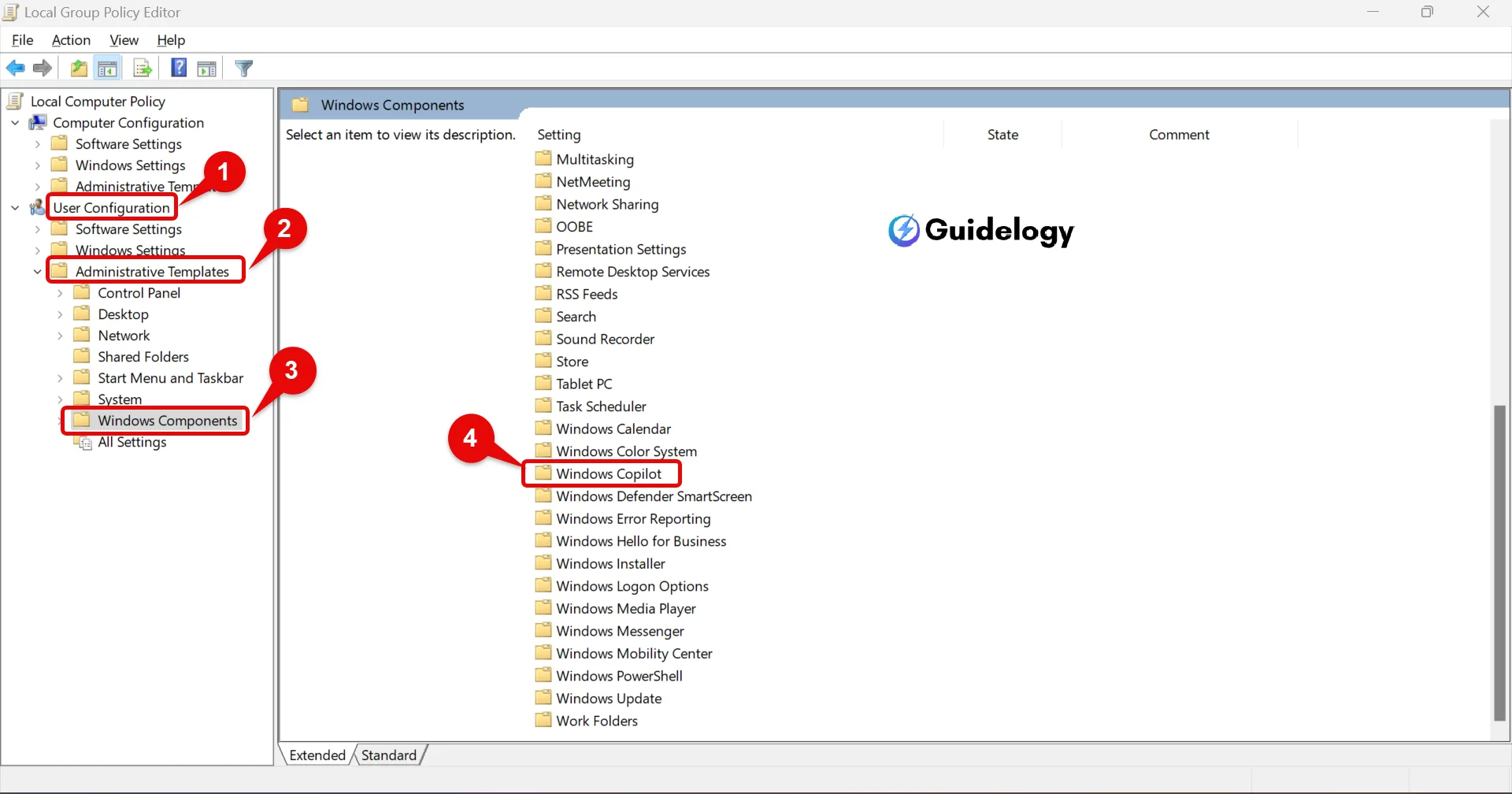This screenshot has width=1512, height=794.
Task: Click the NetMeeting folder icon
Action: click(x=543, y=181)
